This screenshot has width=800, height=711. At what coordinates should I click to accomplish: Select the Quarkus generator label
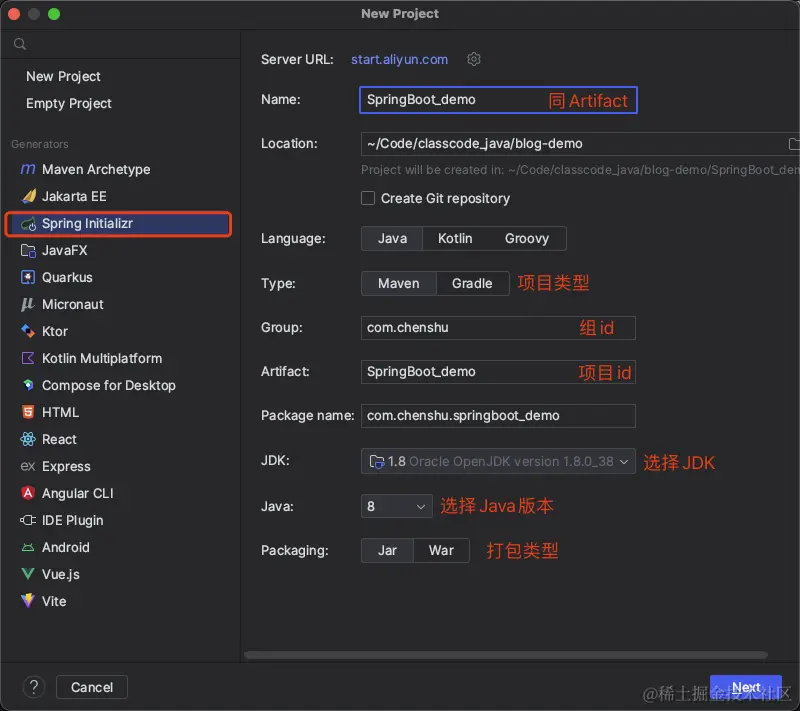click(x=67, y=277)
